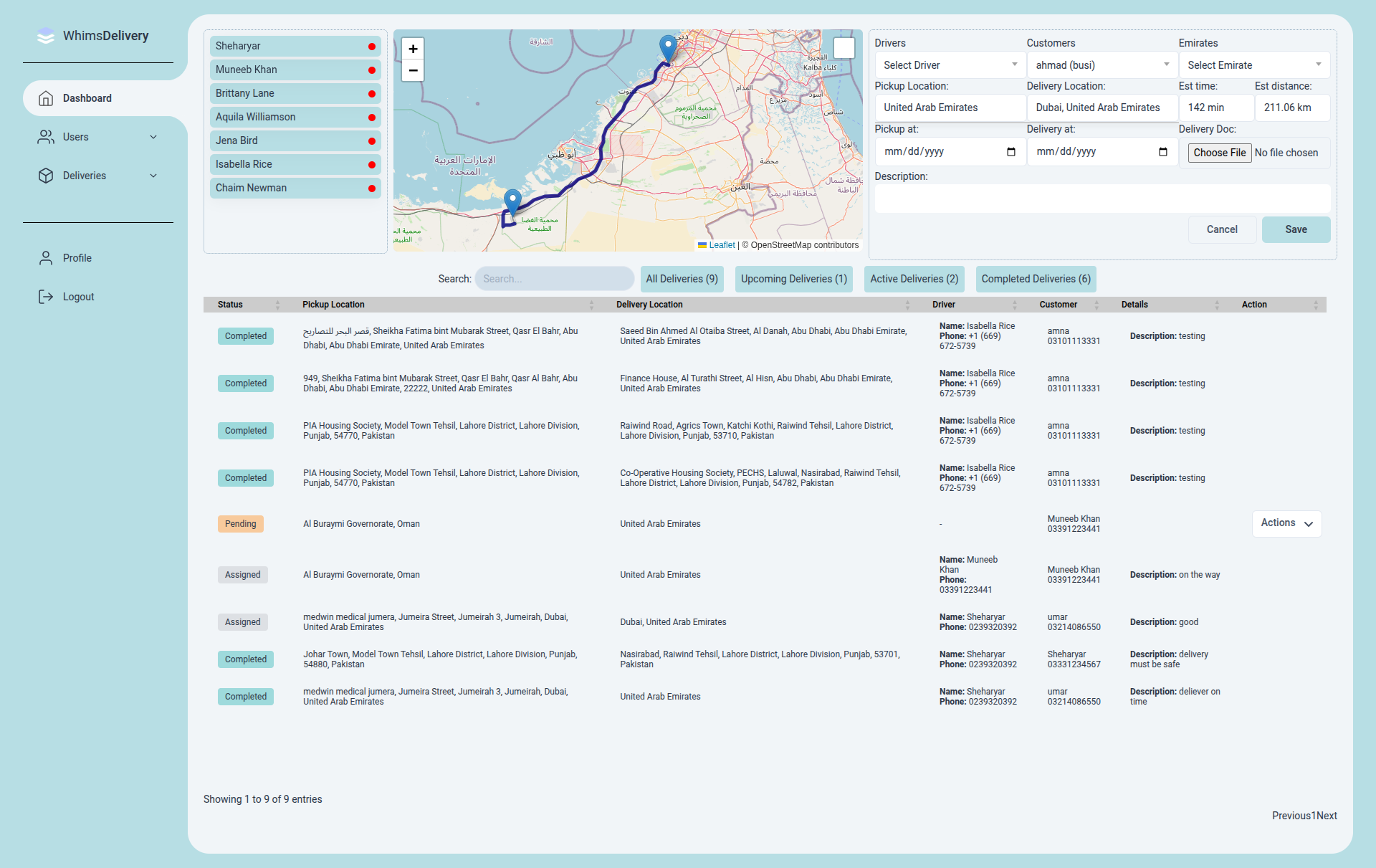This screenshot has height=868, width=1376.
Task: Switch to the Completed Deliveries tab
Action: pos(1036,279)
